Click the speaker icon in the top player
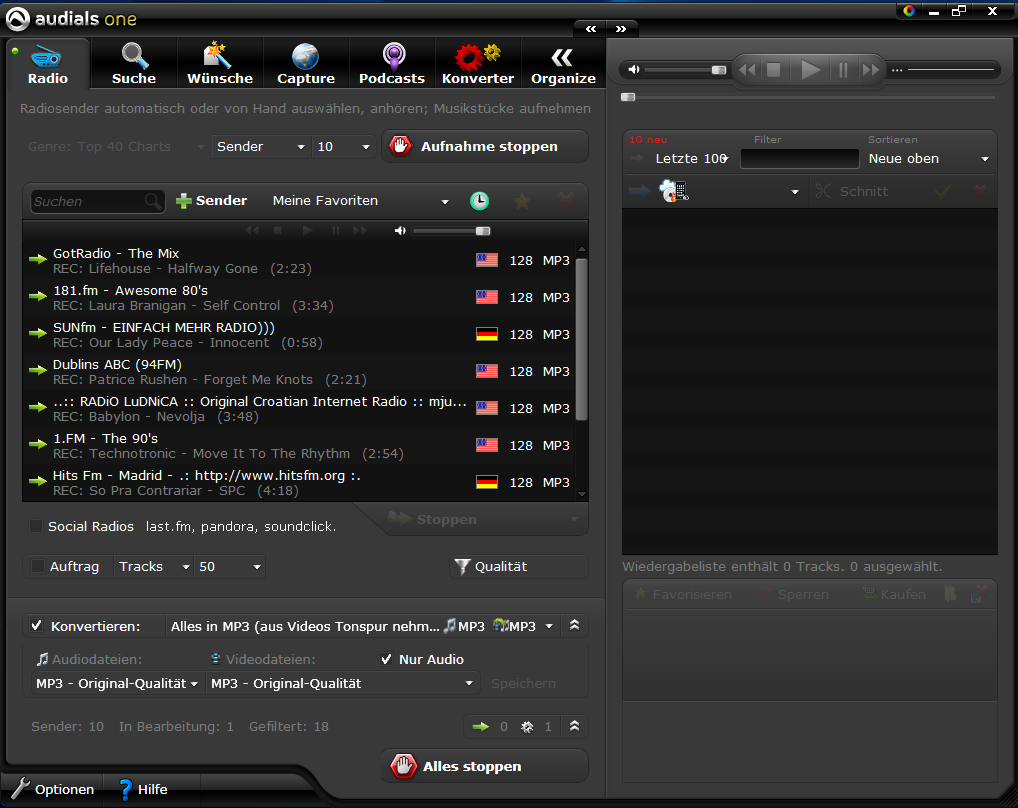This screenshot has width=1018, height=808. 632,70
